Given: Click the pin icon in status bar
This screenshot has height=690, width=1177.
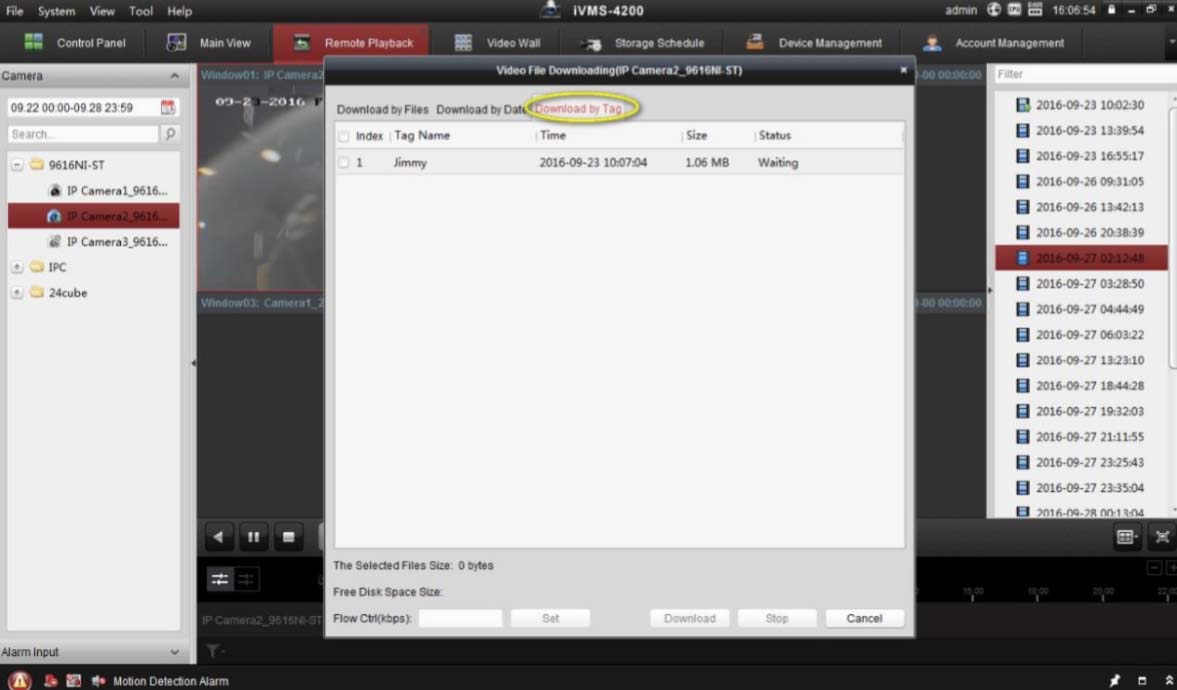Looking at the screenshot, I should (x=1114, y=680).
